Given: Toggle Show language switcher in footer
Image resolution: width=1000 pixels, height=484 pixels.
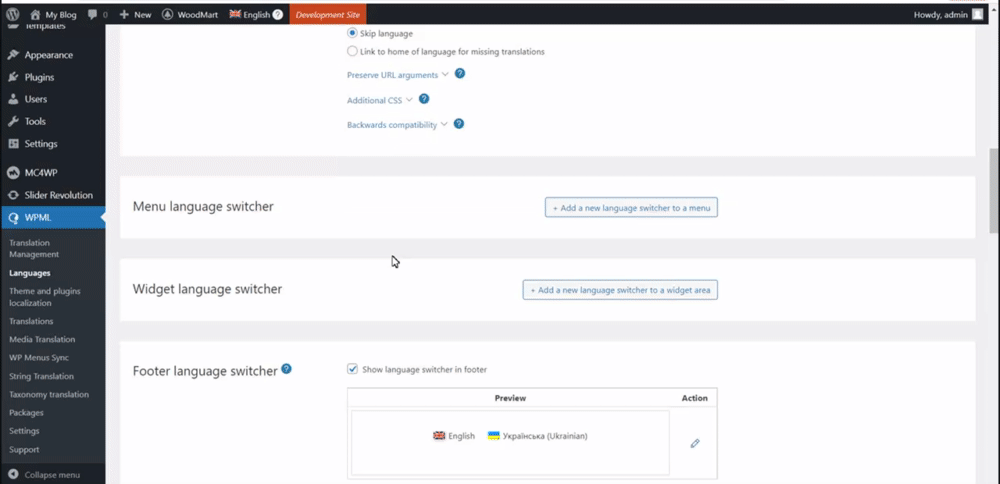Looking at the screenshot, I should [x=352, y=369].
